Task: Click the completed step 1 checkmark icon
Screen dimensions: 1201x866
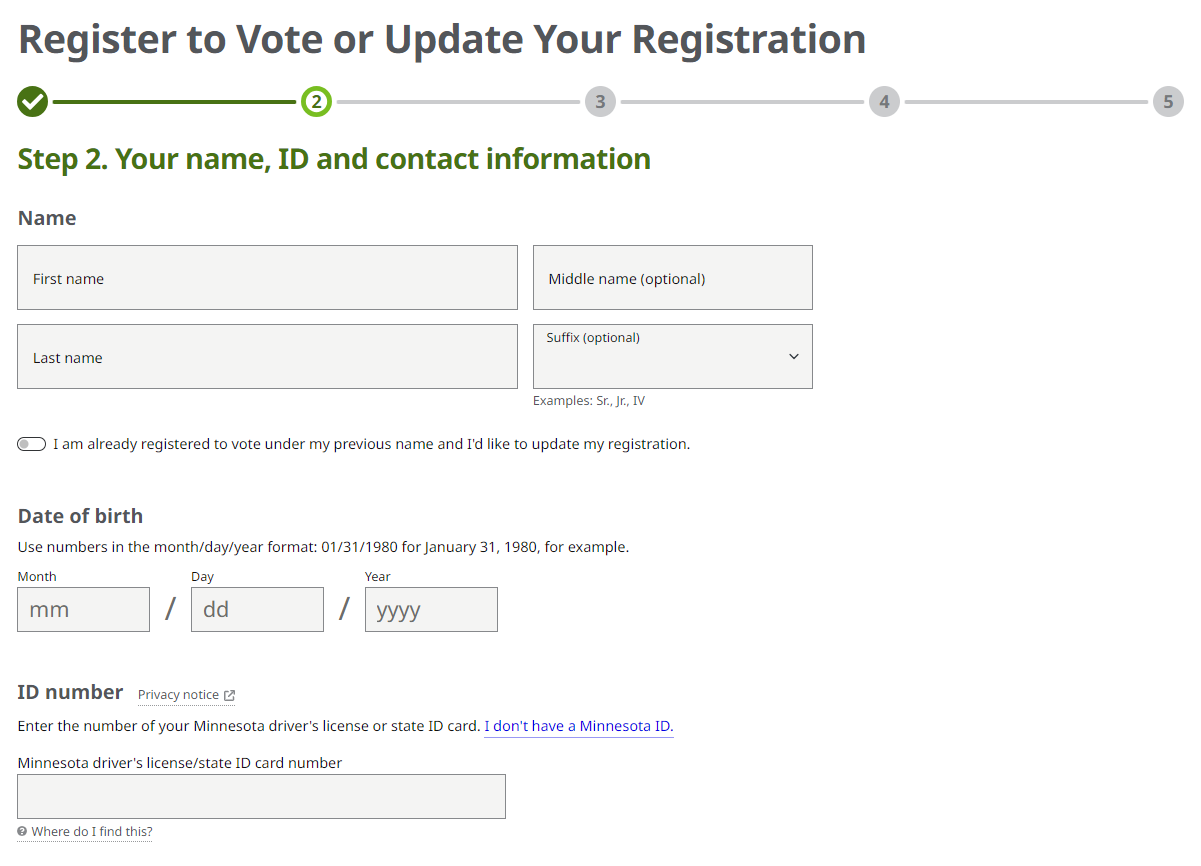Action: [x=33, y=101]
